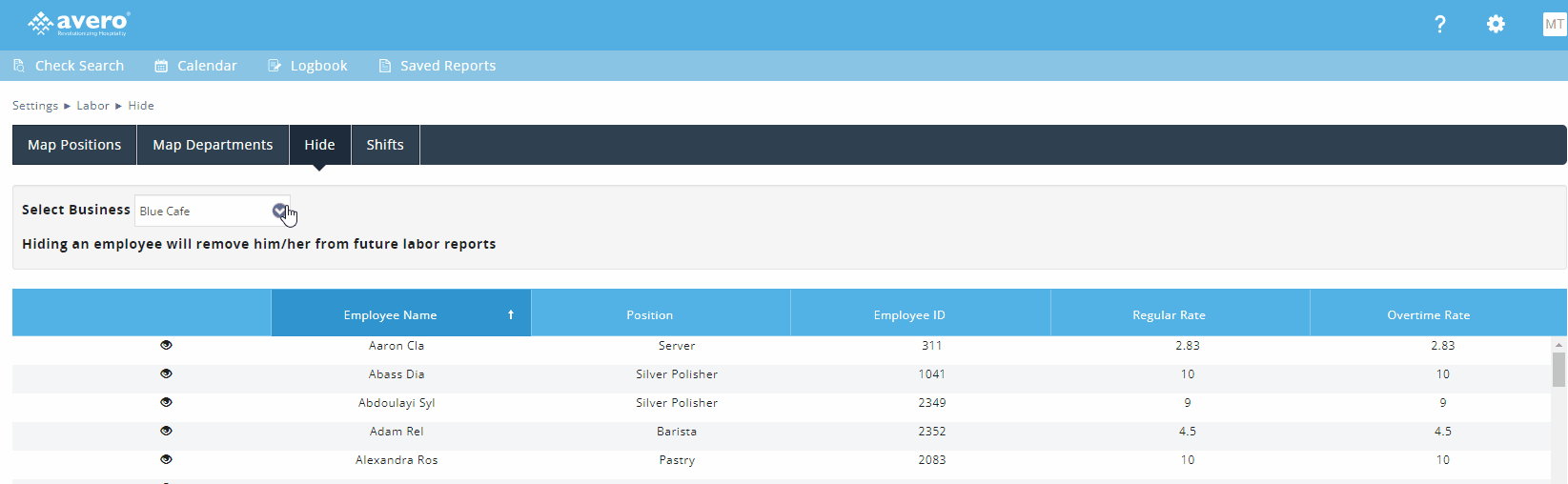Toggle the eye icon for Adam Rel
This screenshot has height=484, width=1568.
pyautogui.click(x=166, y=431)
